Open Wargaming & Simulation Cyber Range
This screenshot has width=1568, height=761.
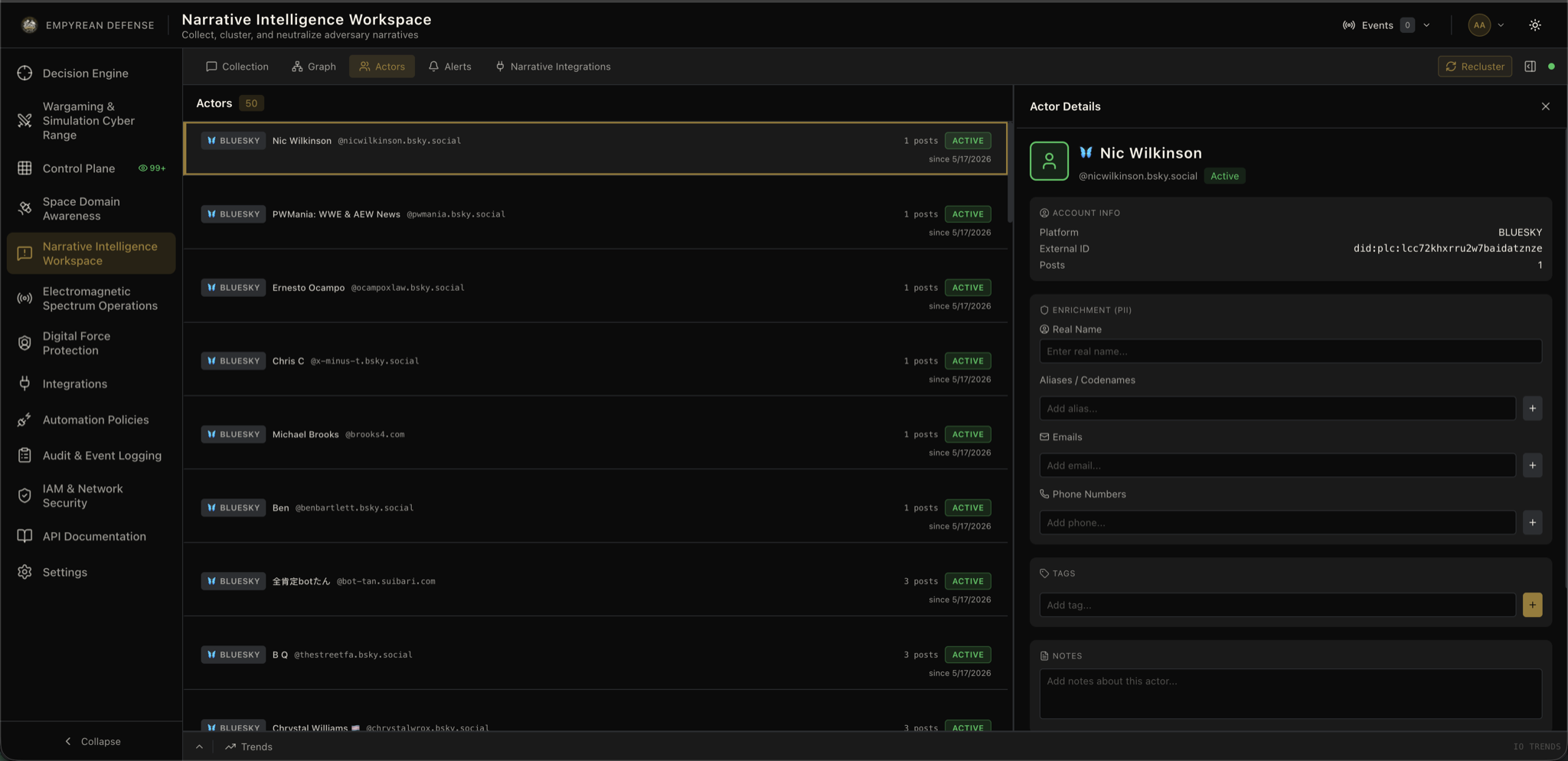tap(90, 120)
